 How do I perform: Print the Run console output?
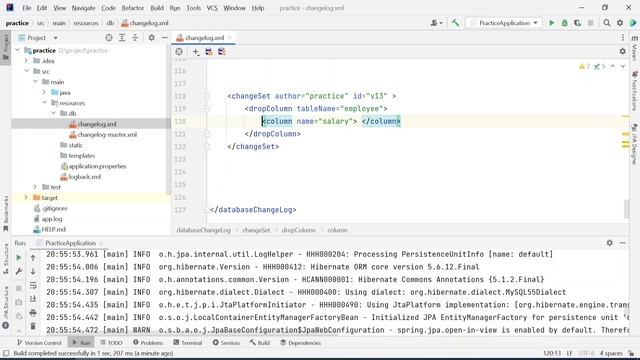[33, 313]
